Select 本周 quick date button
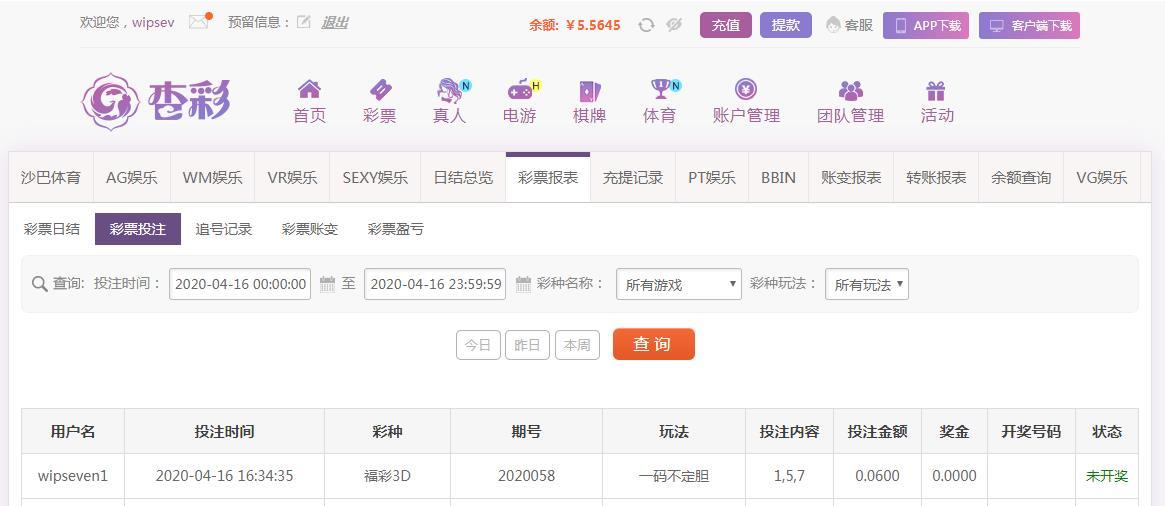The image size is (1165, 506). (577, 345)
